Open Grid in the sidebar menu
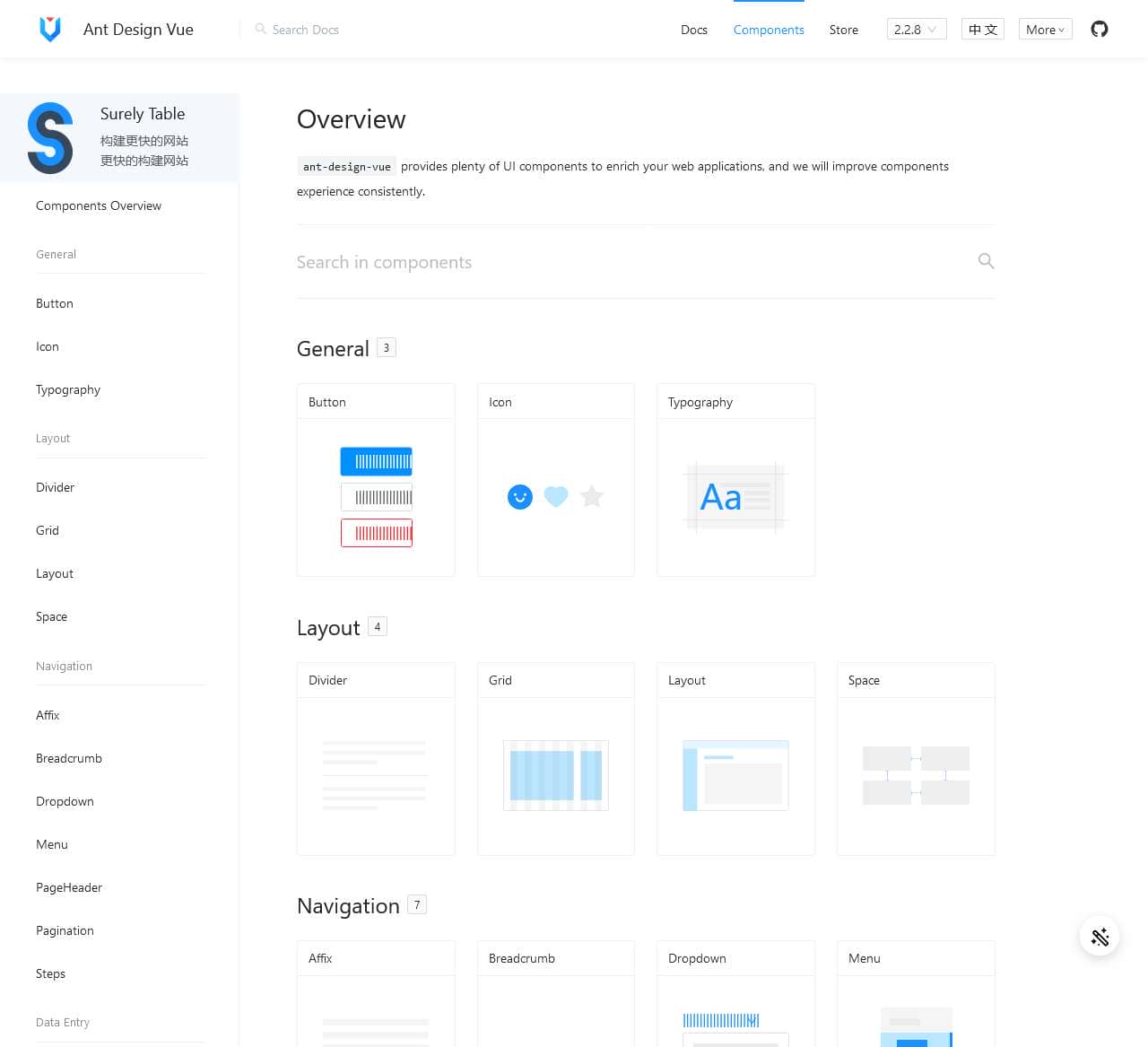 point(48,530)
